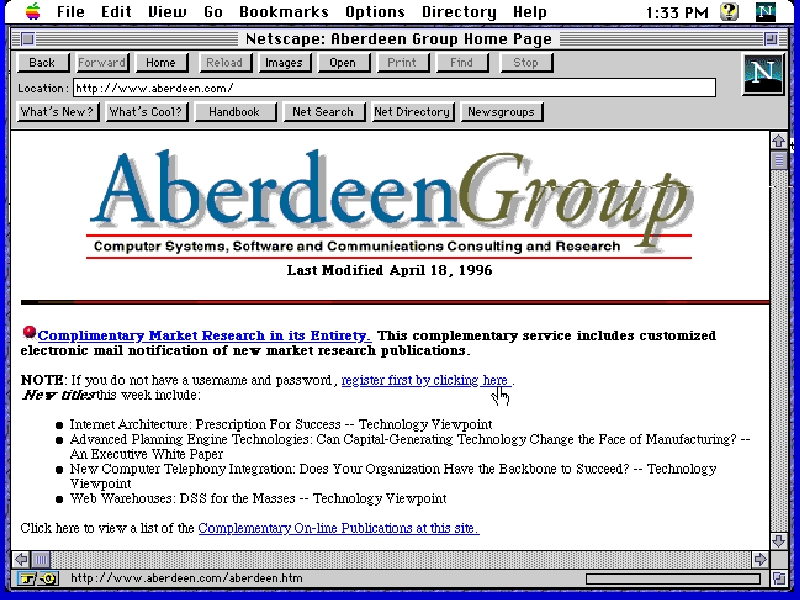Screen dimensions: 800x600
Task: Click the menu bar clock showing 1:33 PM
Action: 677,12
